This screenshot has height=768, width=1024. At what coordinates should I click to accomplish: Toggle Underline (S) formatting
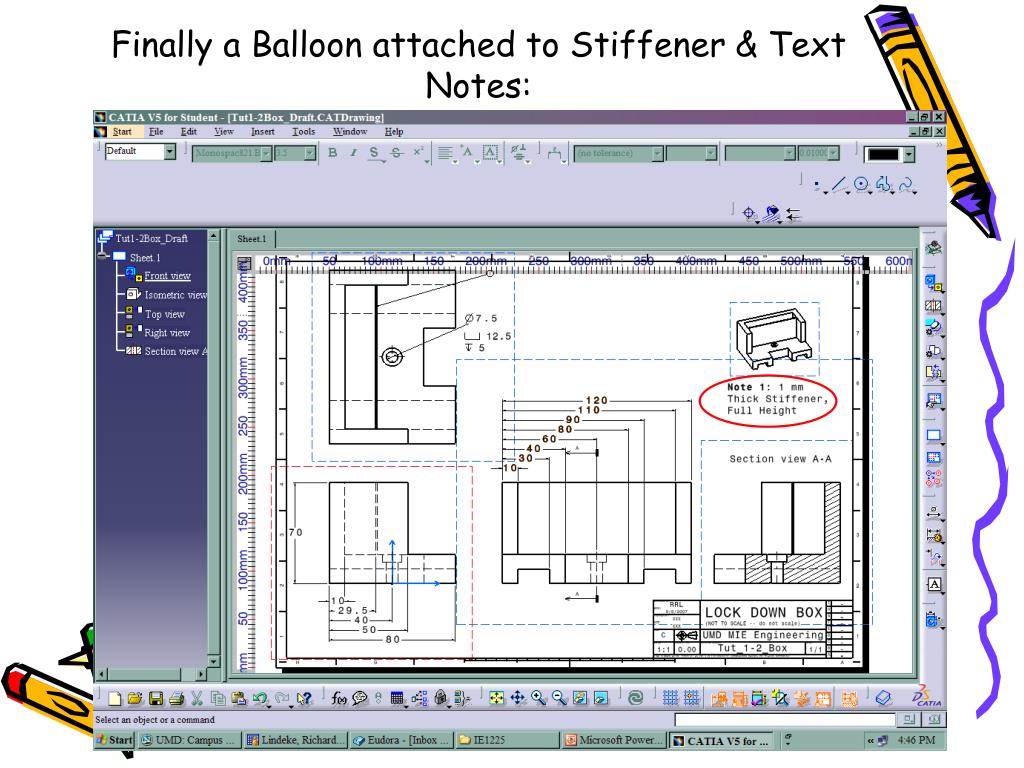coord(374,153)
